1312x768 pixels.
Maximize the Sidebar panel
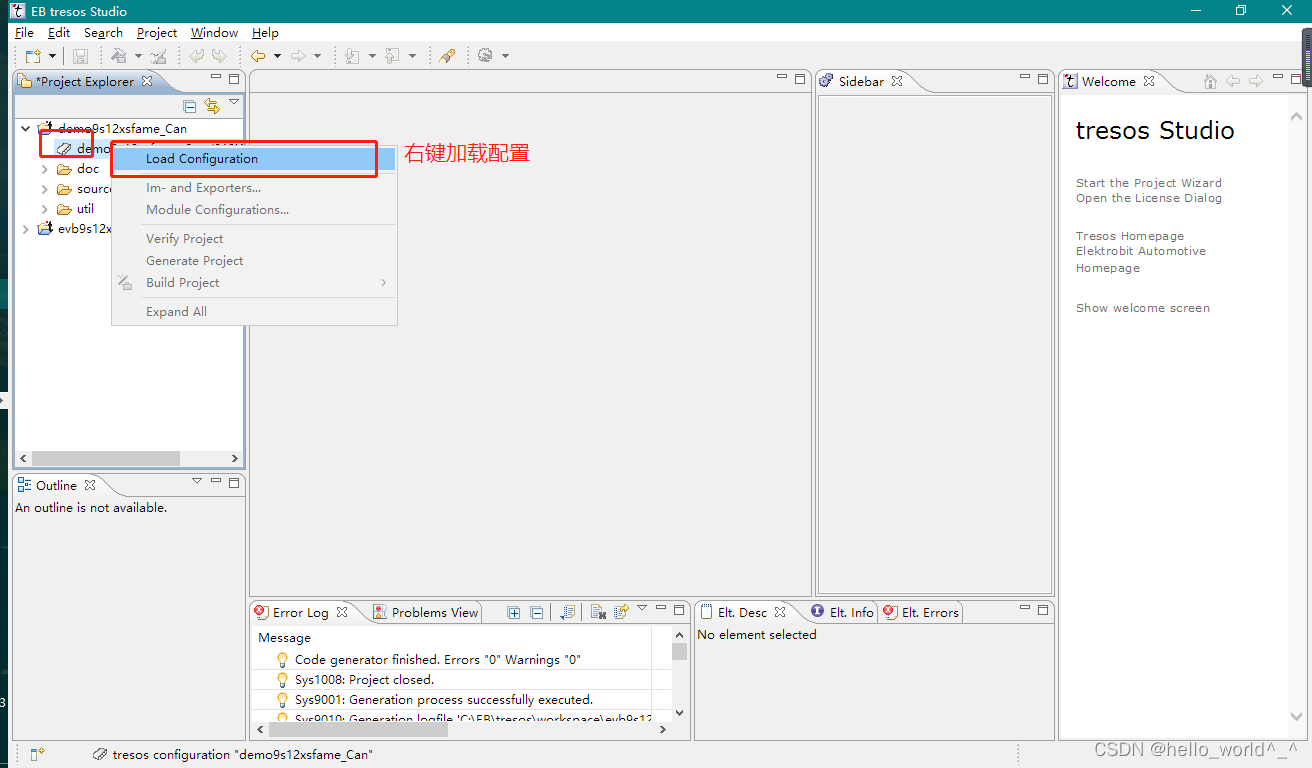pyautogui.click(x=1043, y=79)
